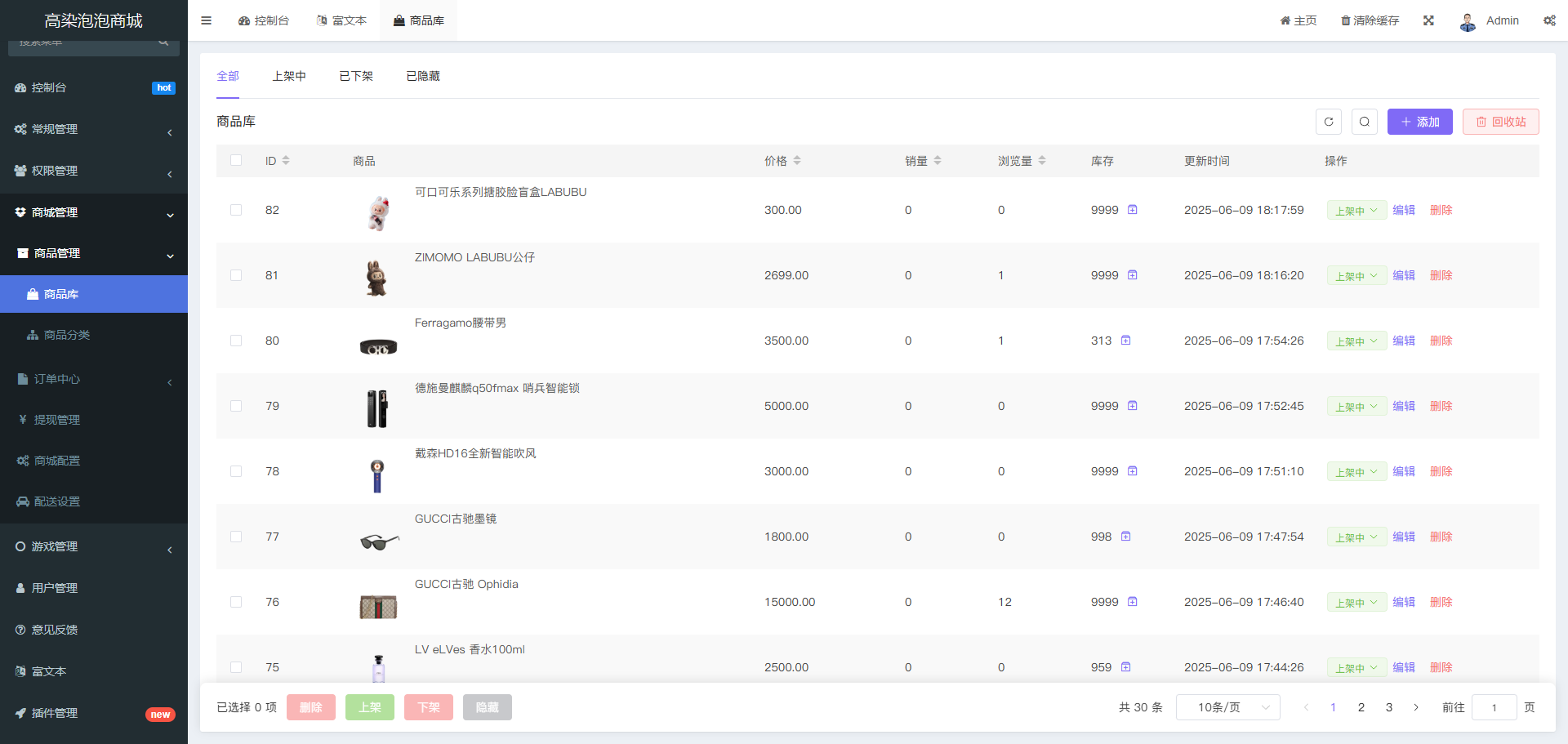Open 配送设置 in sidebar
The width and height of the screenshot is (1568, 744).
pos(94,501)
